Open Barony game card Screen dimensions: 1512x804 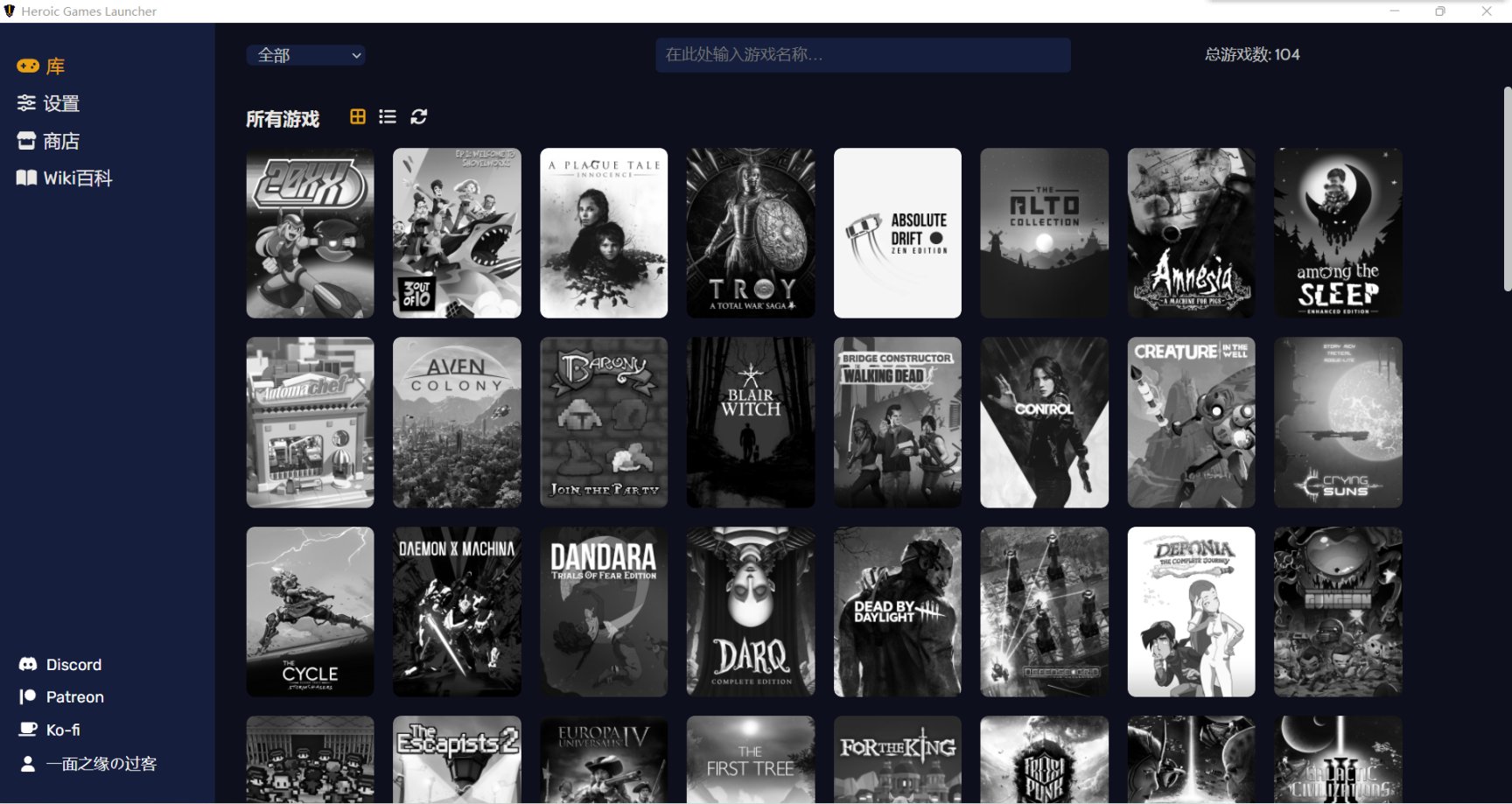coord(604,423)
